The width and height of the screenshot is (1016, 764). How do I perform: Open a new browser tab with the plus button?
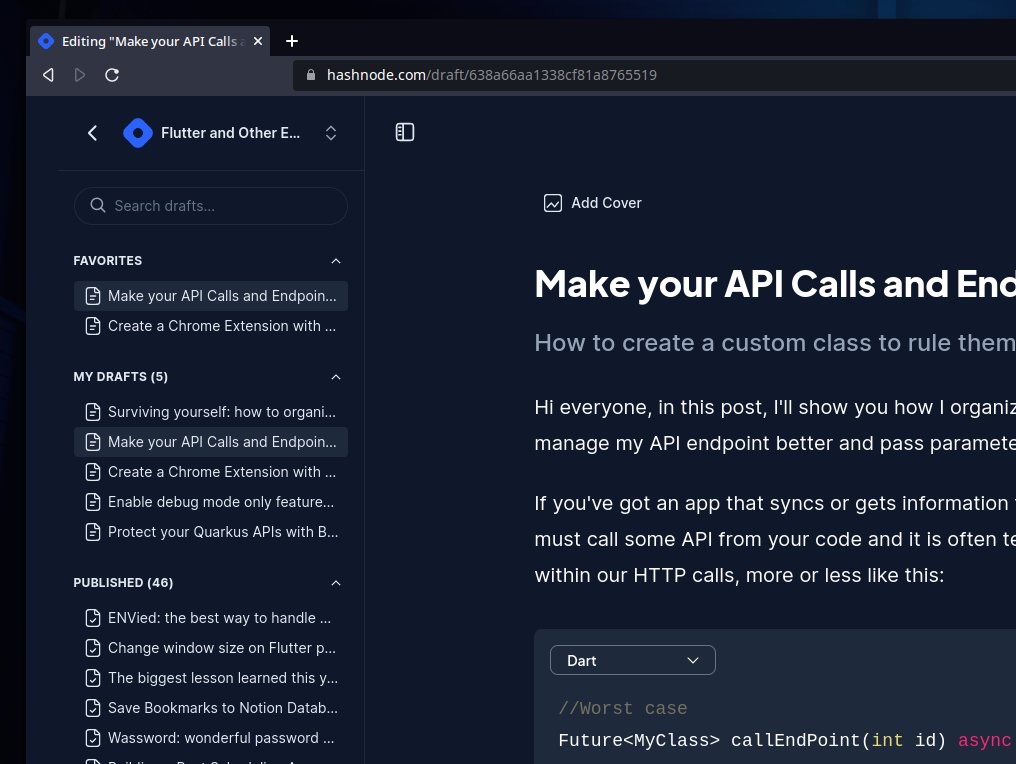tap(291, 41)
